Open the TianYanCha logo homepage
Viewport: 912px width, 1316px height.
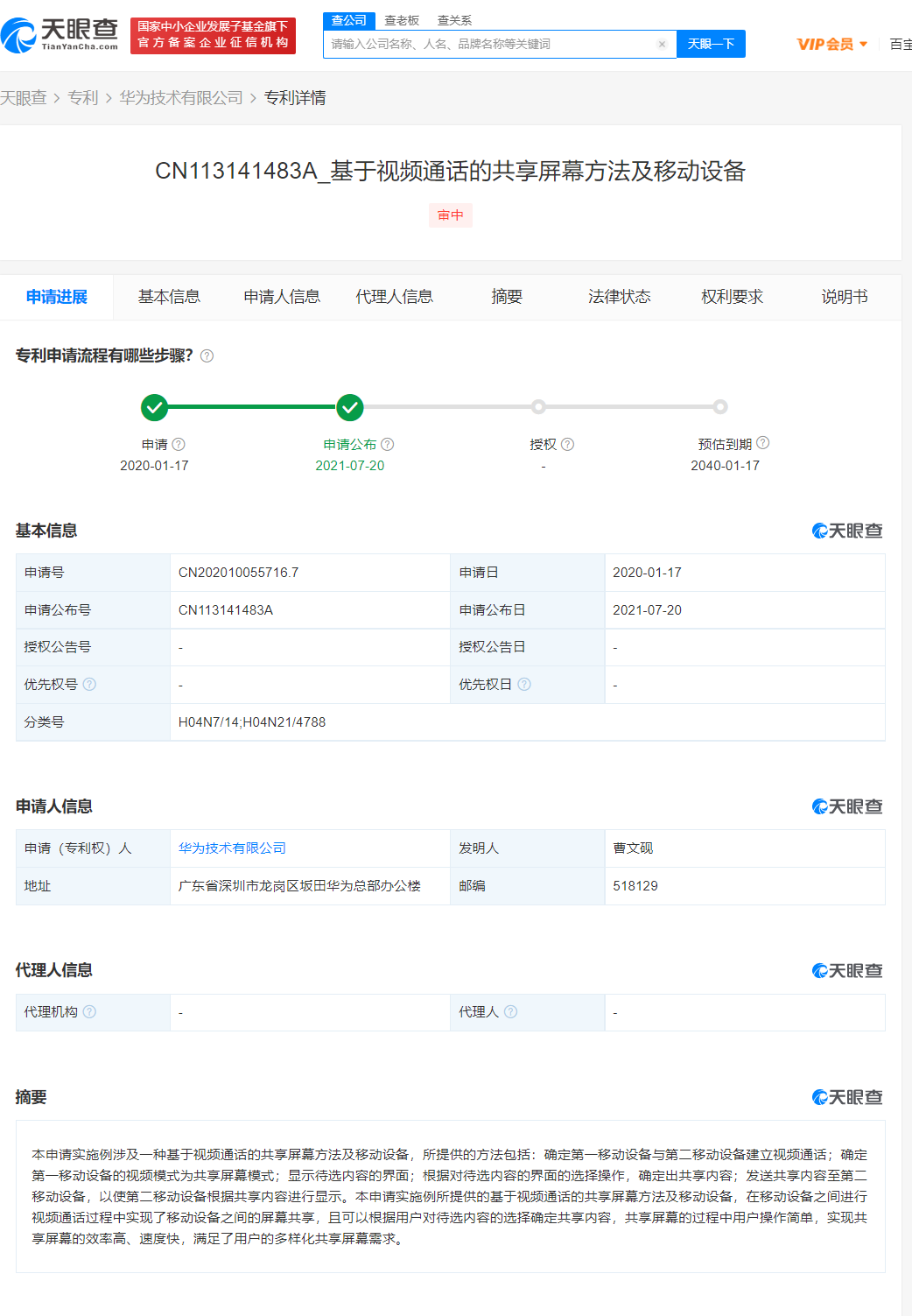[60, 35]
